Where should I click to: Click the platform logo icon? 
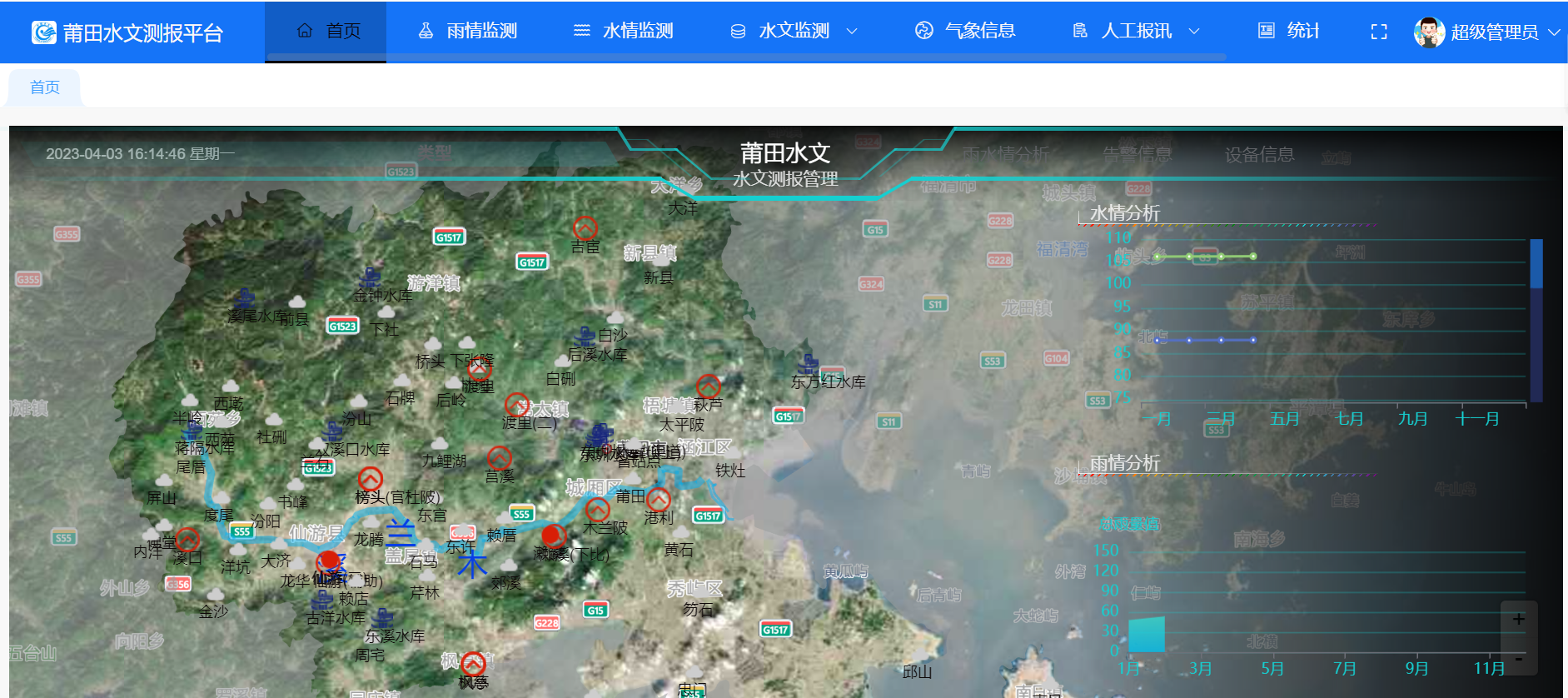click(x=43, y=32)
